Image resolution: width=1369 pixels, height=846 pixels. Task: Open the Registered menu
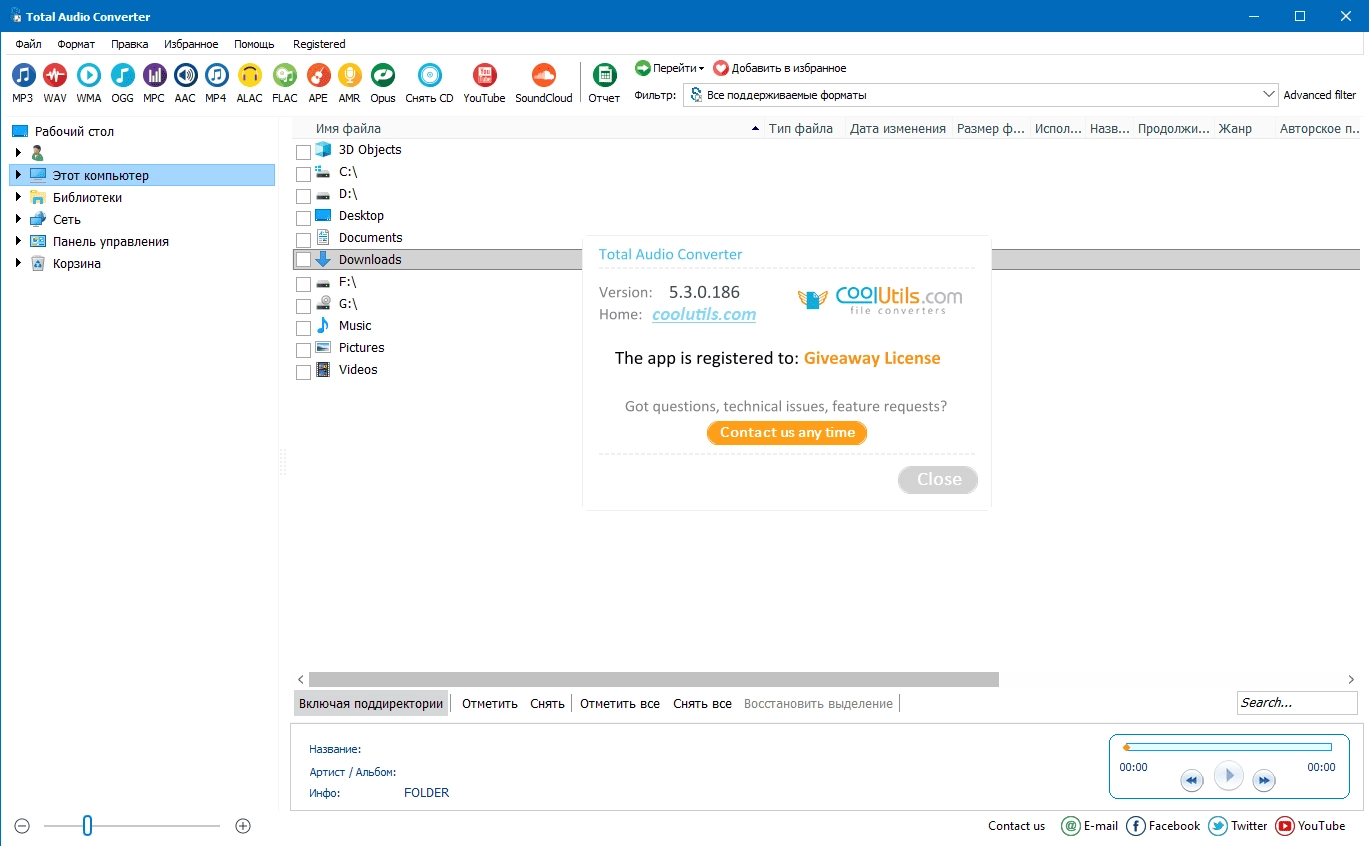point(319,44)
